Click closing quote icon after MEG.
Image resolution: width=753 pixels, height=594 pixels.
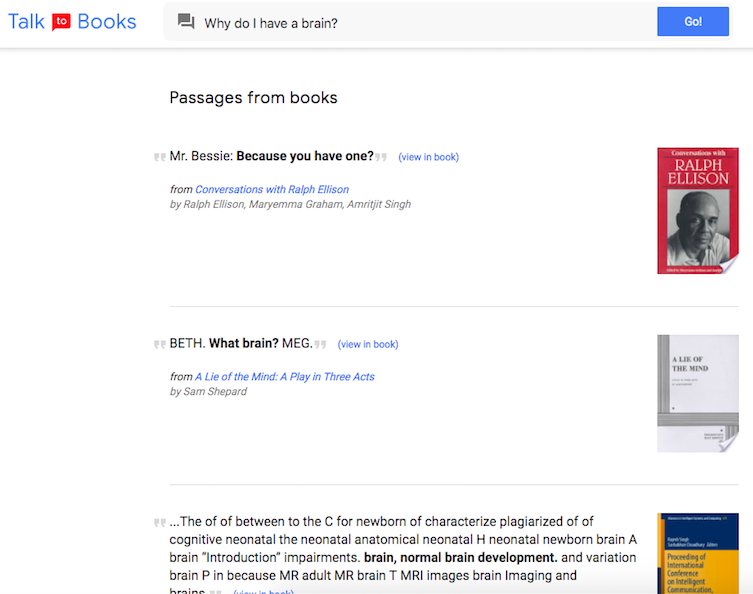tap(321, 344)
